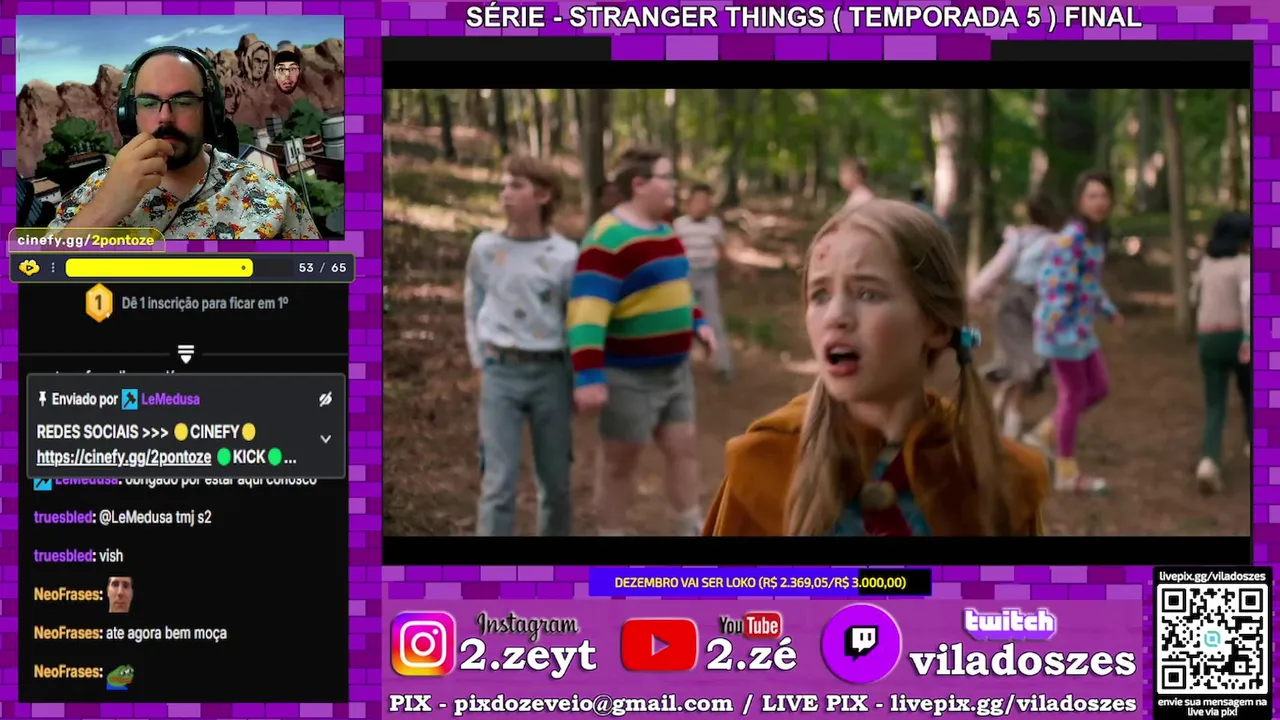The image size is (1280, 720).
Task: Click the NeoFrases frog emote
Action: coord(120,674)
